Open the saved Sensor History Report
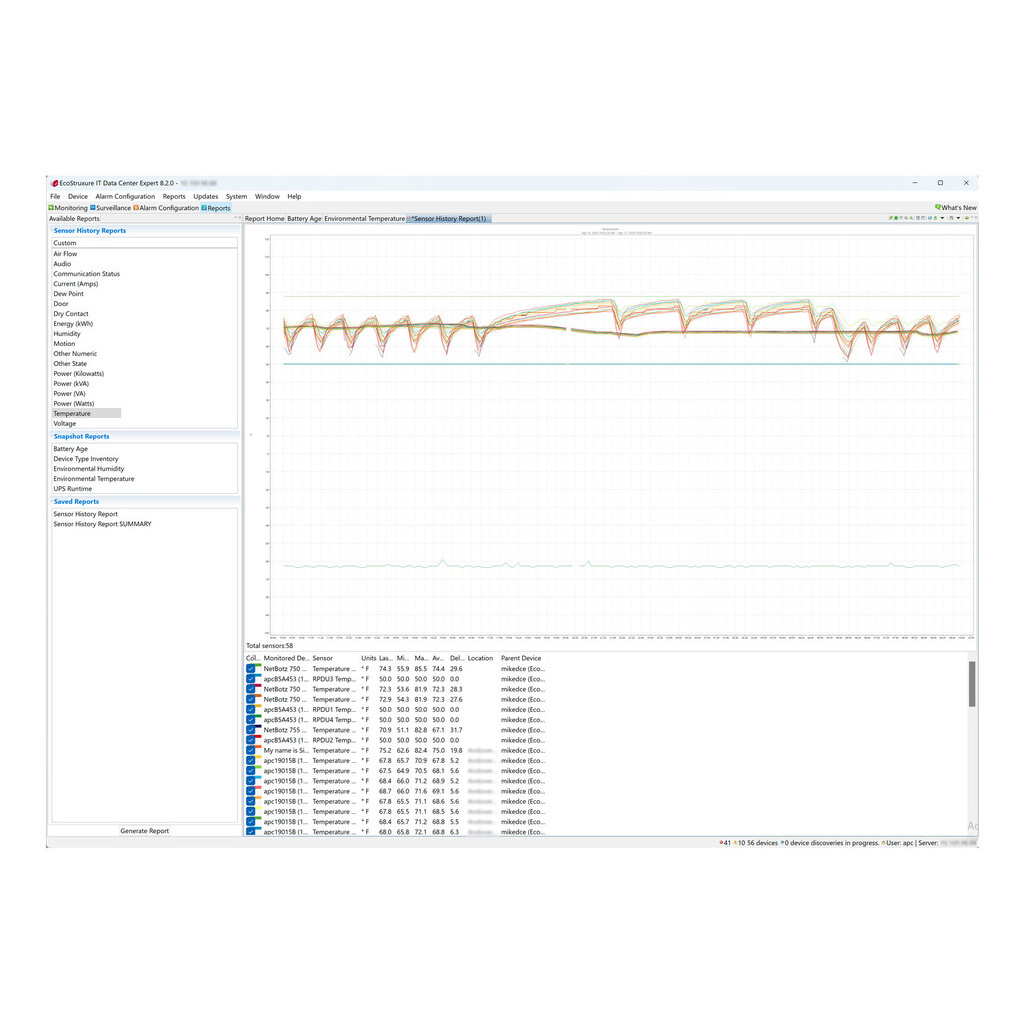This screenshot has height=1024, width=1024. [86, 514]
